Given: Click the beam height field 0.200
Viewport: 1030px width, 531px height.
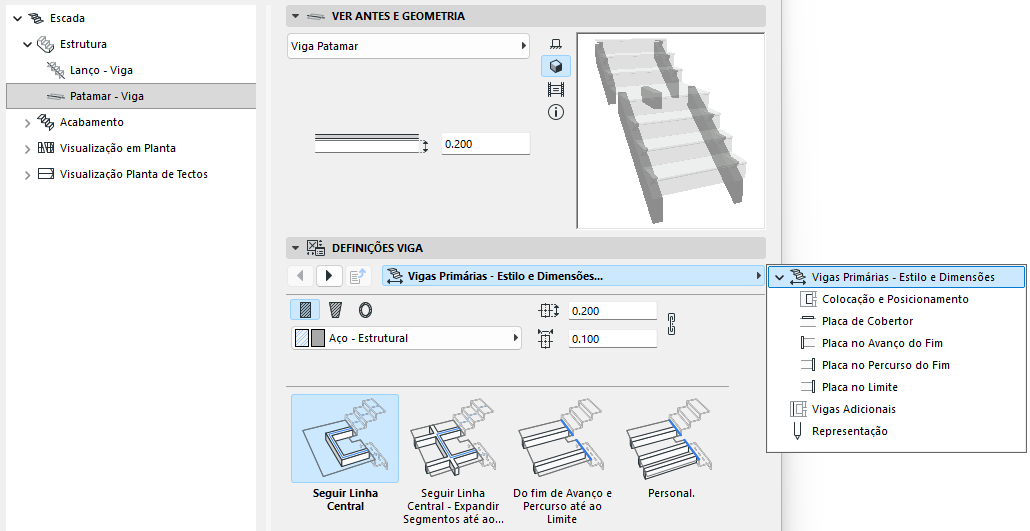Looking at the screenshot, I should 485,144.
